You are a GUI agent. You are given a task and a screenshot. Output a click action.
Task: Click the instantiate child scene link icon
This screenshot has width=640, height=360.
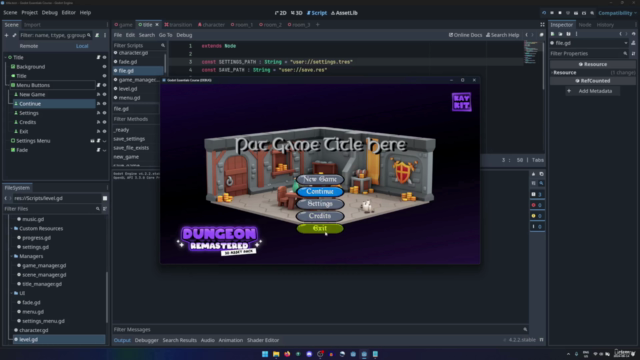14,36
